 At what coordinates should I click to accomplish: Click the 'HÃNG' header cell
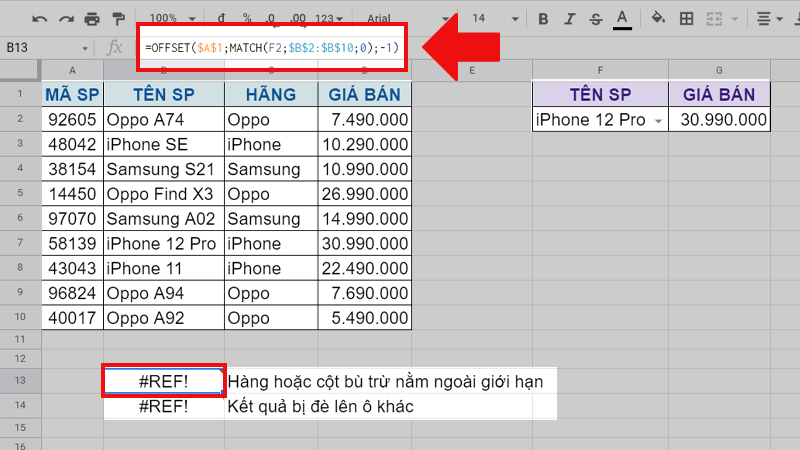[271, 94]
